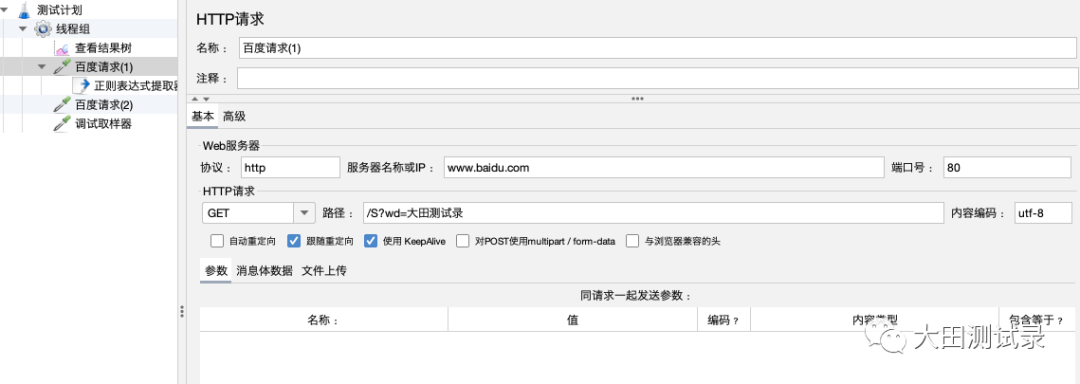Click the horizontal divider dots below 注释
The image size is (1080, 384).
[x=637, y=99]
